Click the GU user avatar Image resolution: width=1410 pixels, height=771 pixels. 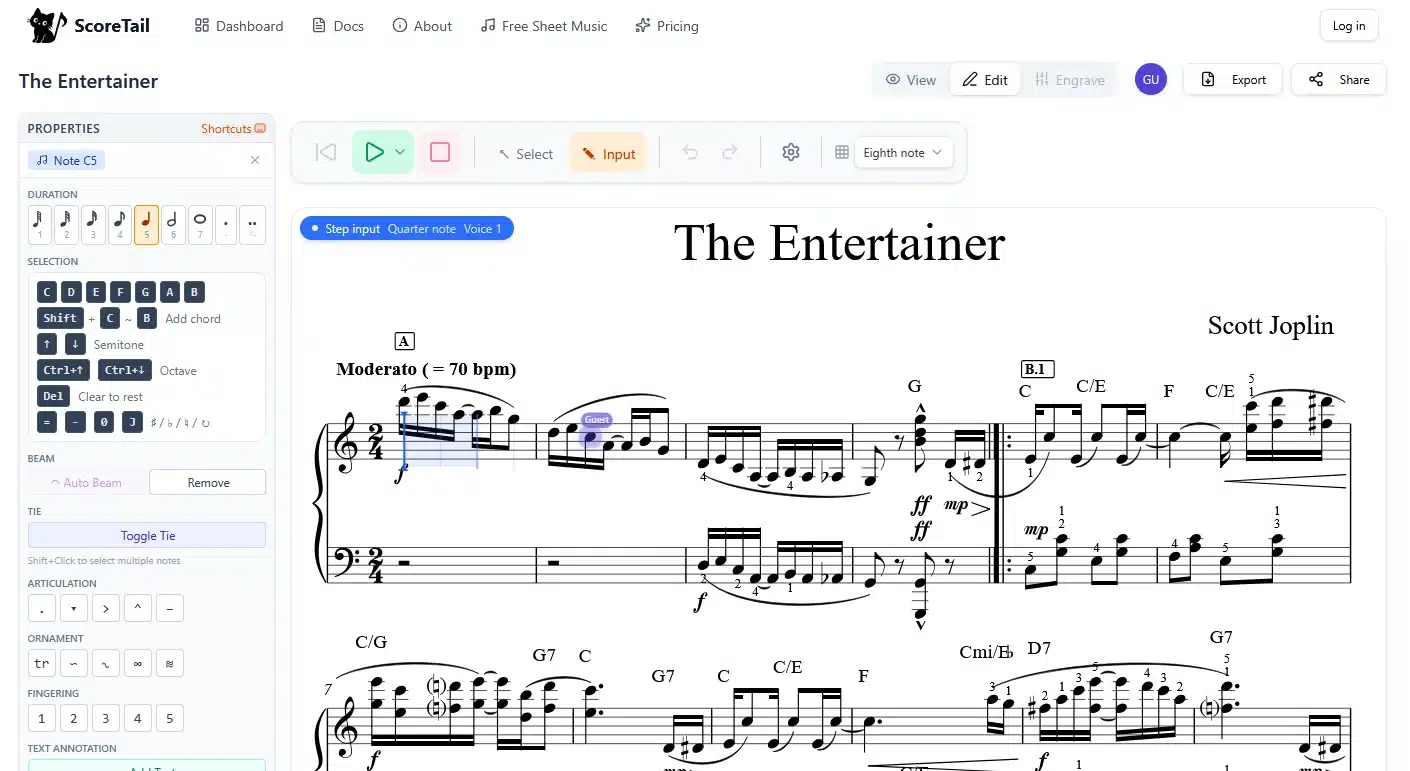(1151, 79)
